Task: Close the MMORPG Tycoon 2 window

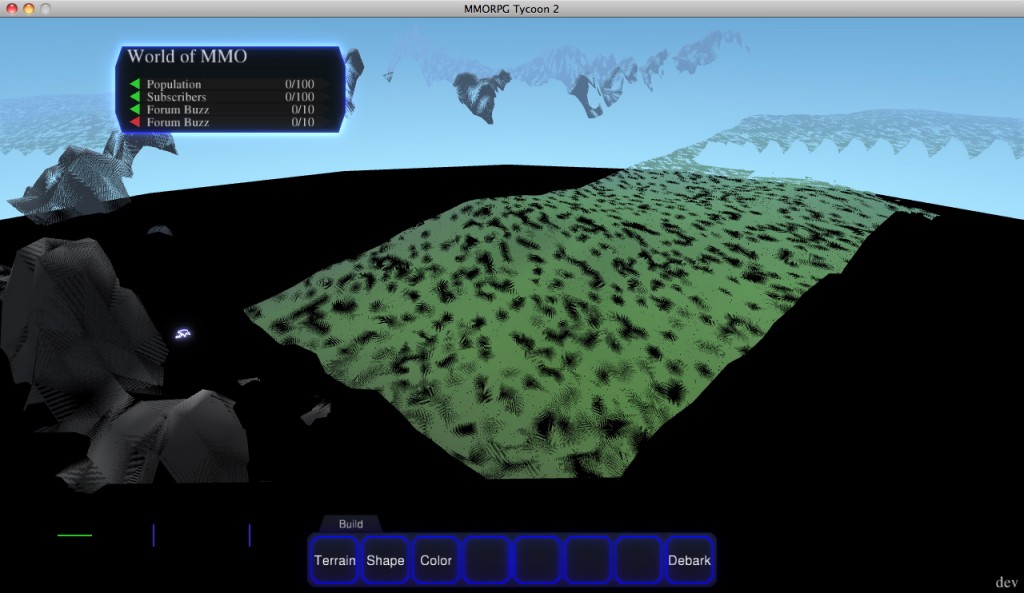Action: [x=12, y=8]
